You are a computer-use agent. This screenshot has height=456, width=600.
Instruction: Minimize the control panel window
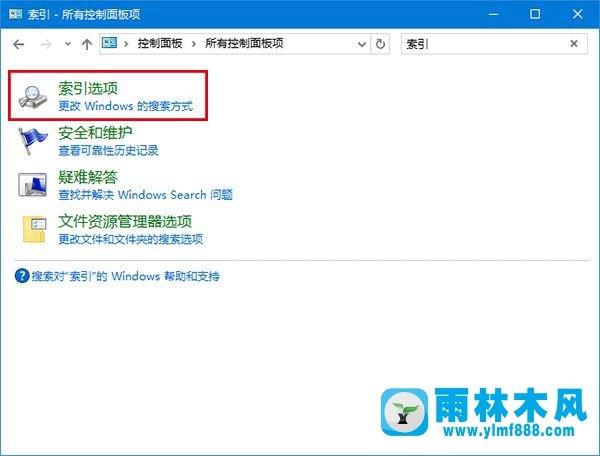(493, 14)
